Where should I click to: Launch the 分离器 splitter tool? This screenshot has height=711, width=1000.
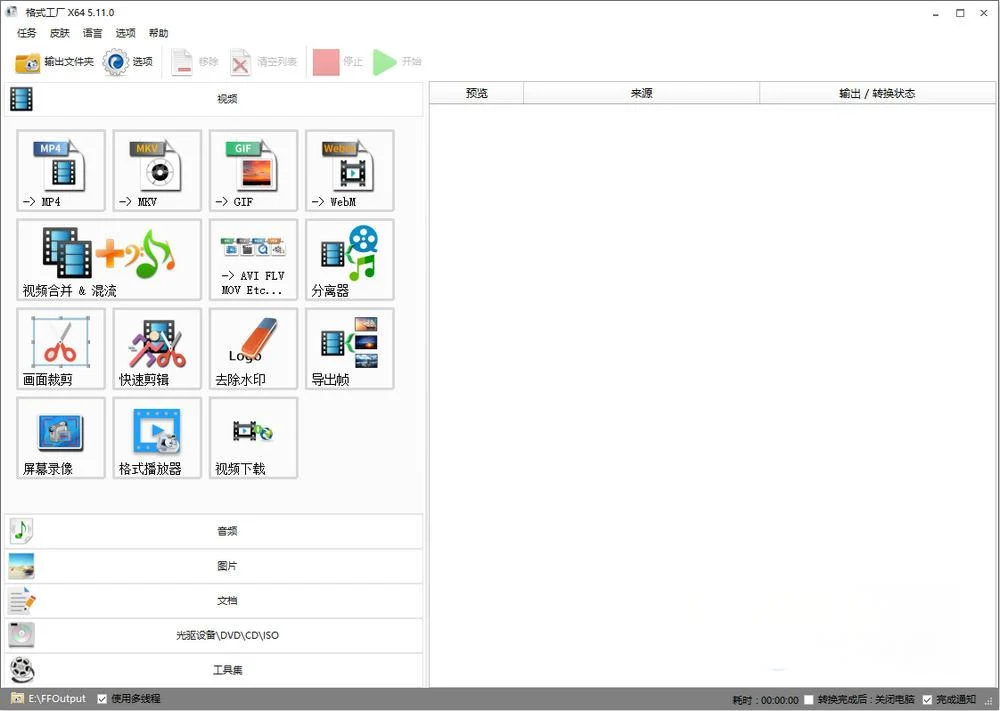pos(349,259)
